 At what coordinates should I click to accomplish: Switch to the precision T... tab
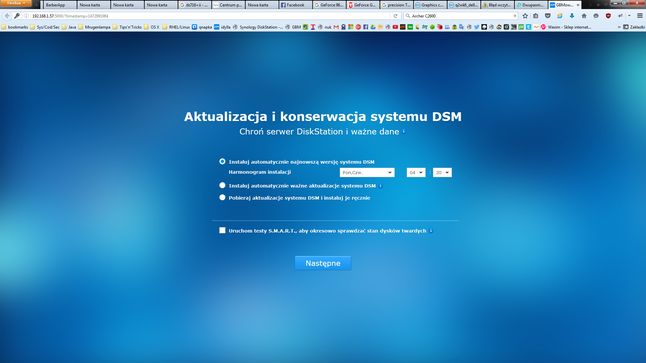point(396,5)
